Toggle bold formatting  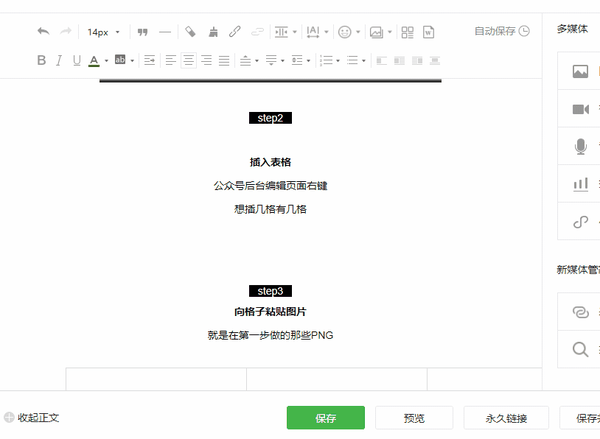[41, 60]
